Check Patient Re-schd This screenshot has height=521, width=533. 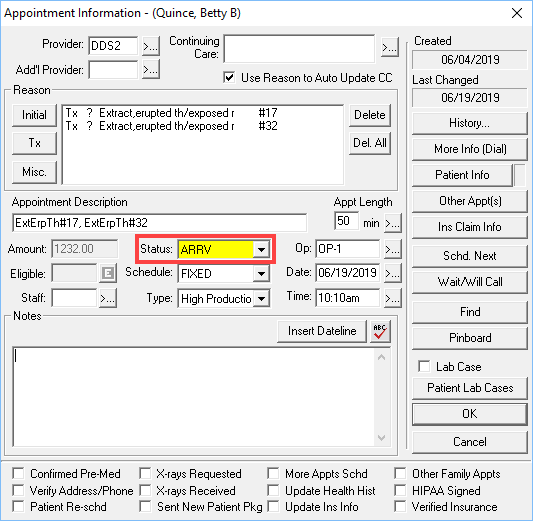[18, 506]
